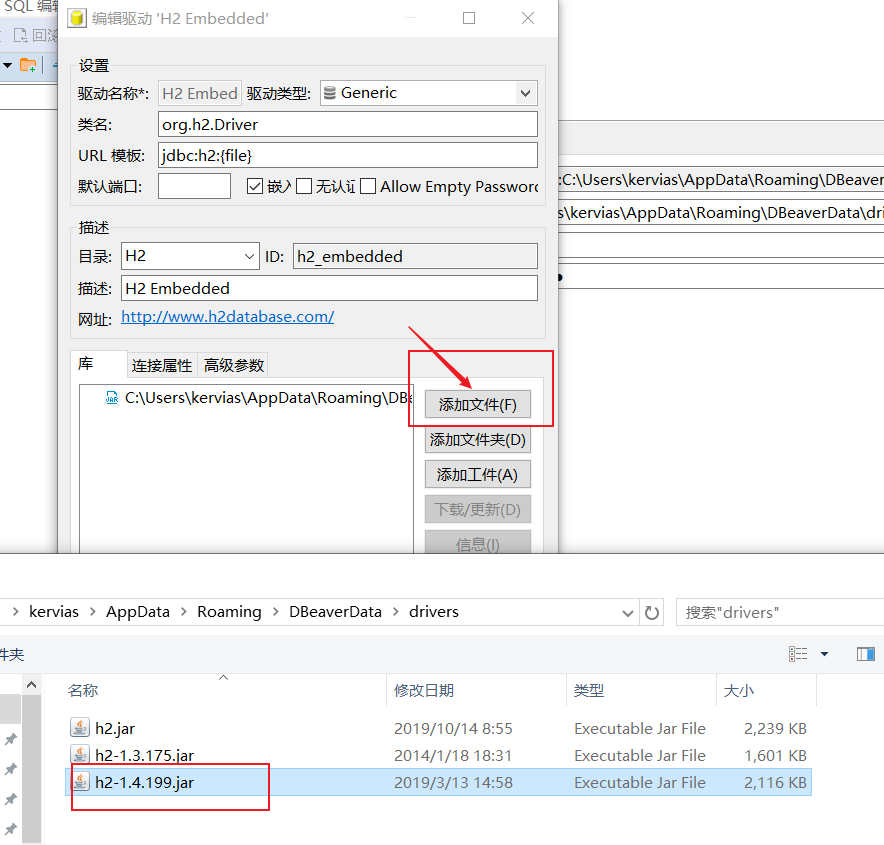The height and width of the screenshot is (845, 884).
Task: Click the navigation pane scroll up arrow
Action: (32, 685)
